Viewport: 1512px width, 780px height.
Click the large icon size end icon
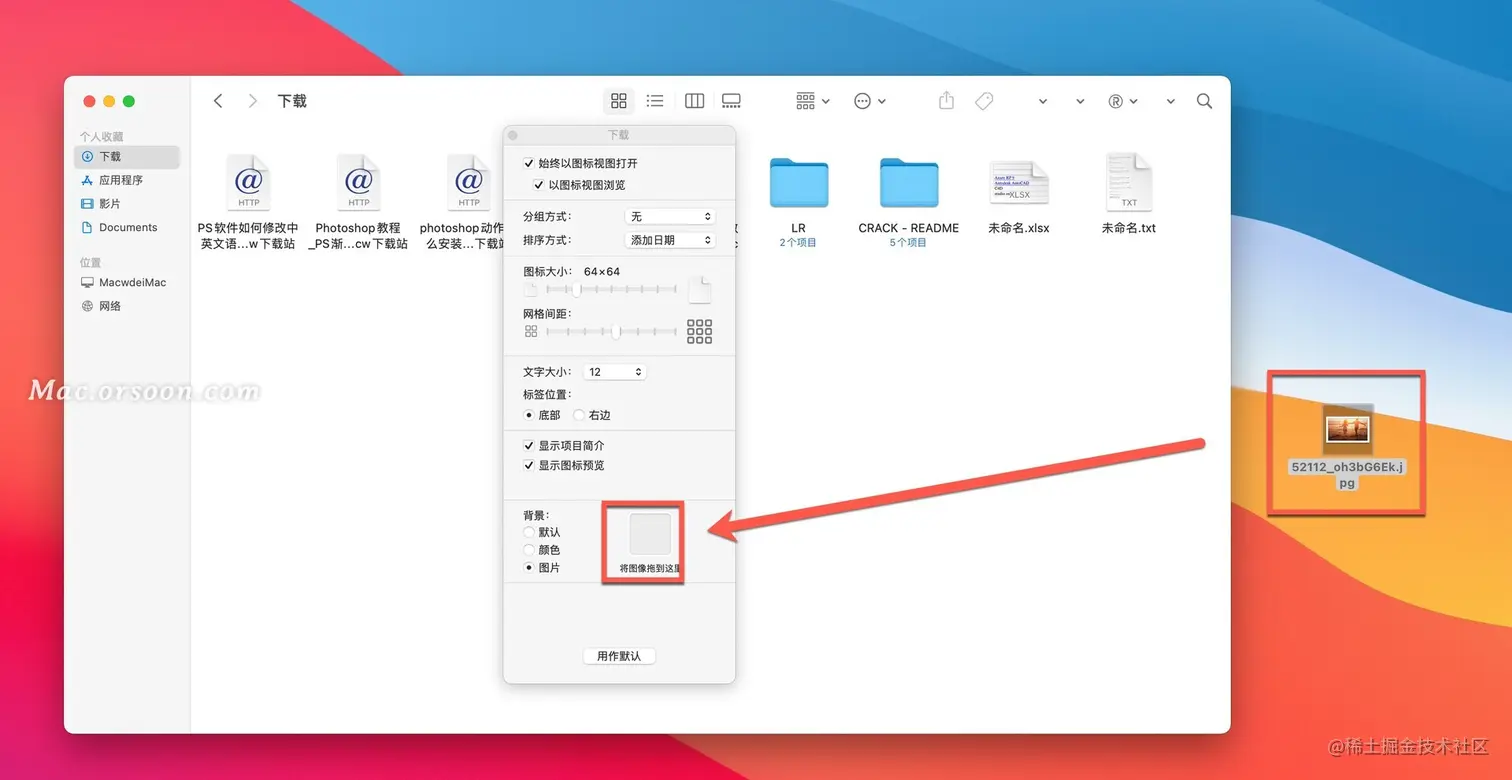[700, 289]
